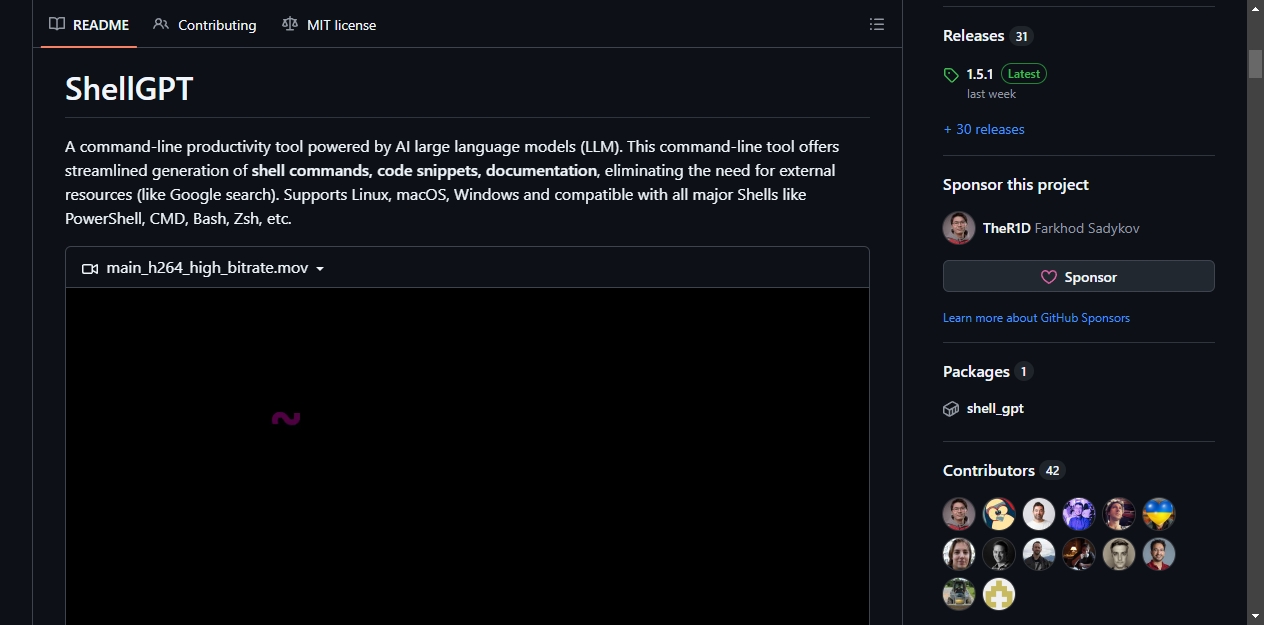Click the vertical scrollbar thumb
This screenshot has width=1264, height=625.
click(x=1255, y=63)
